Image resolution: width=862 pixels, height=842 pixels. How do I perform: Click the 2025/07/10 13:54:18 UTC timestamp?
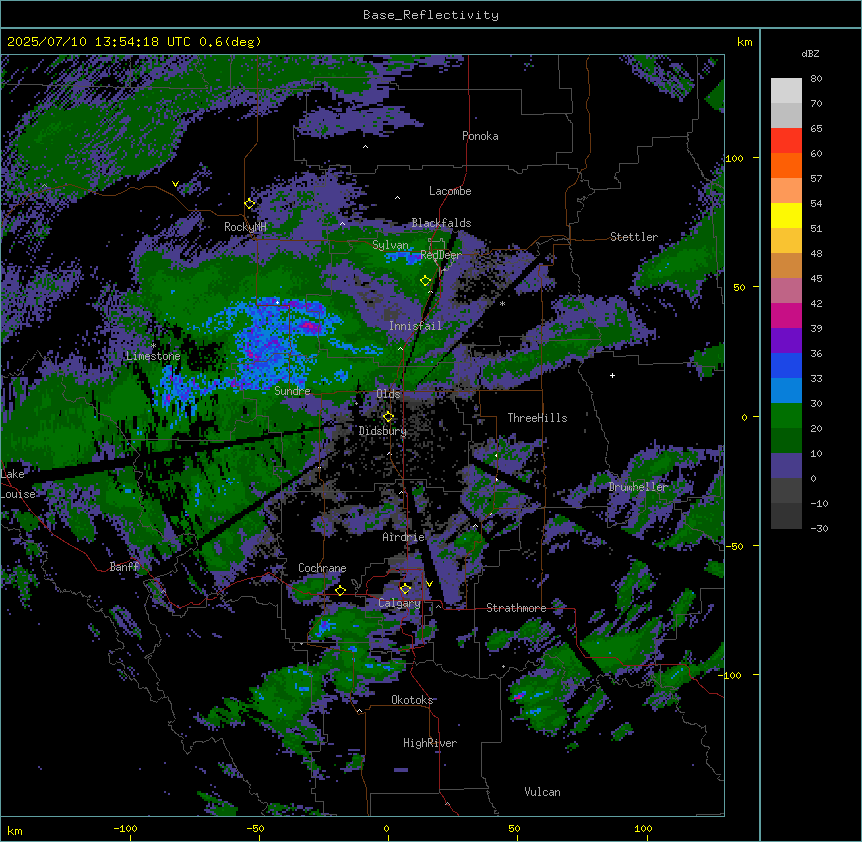coord(98,42)
